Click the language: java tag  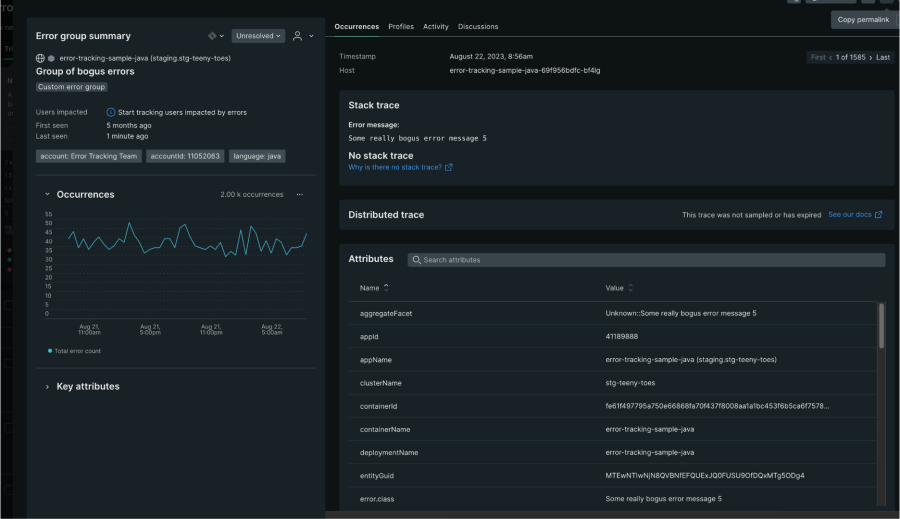257,156
